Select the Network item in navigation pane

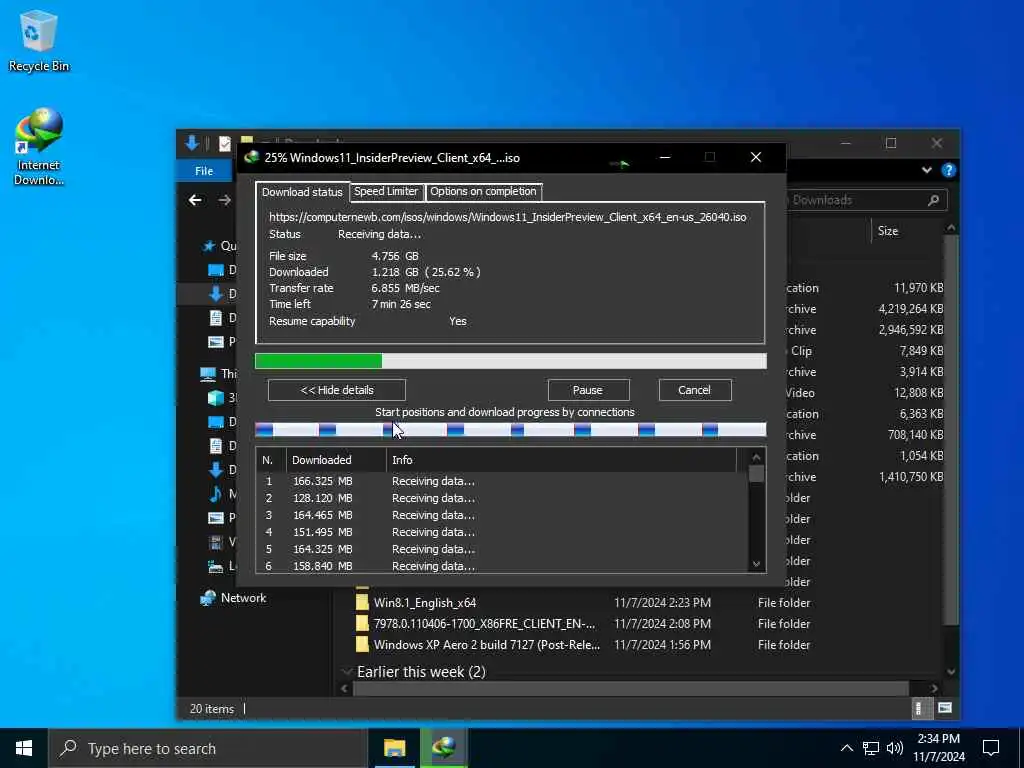(x=243, y=598)
